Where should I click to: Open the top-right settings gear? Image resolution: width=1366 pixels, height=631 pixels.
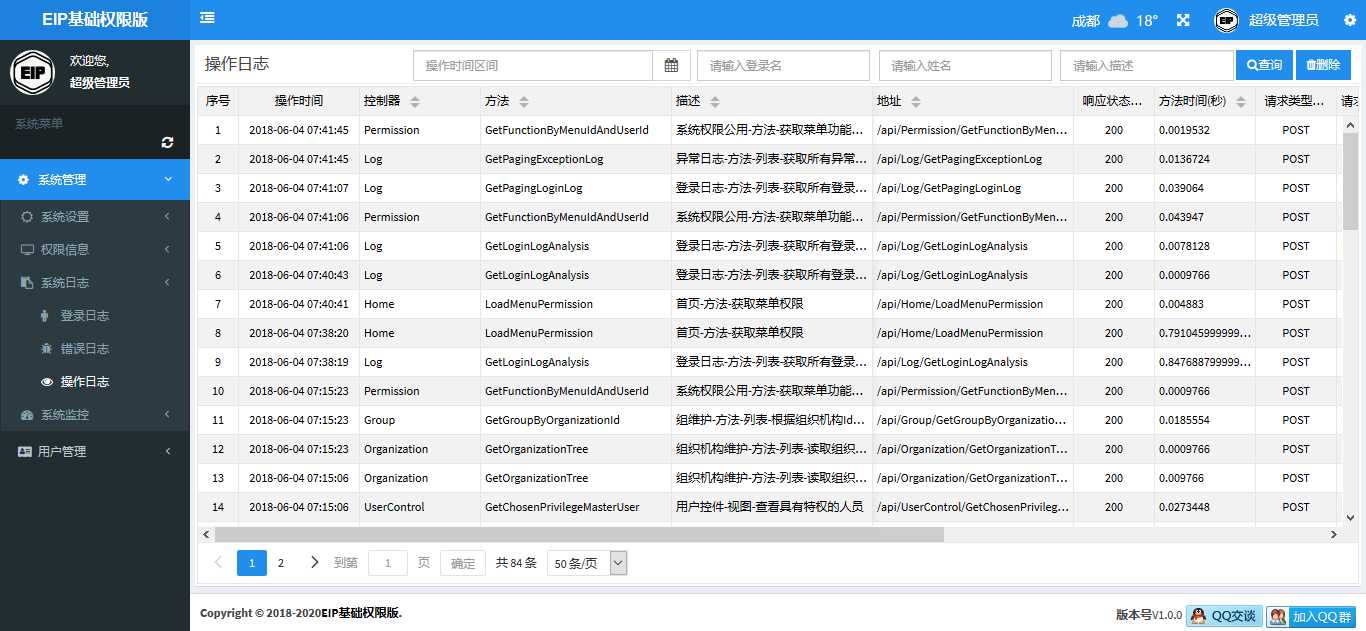pyautogui.click(x=1349, y=20)
